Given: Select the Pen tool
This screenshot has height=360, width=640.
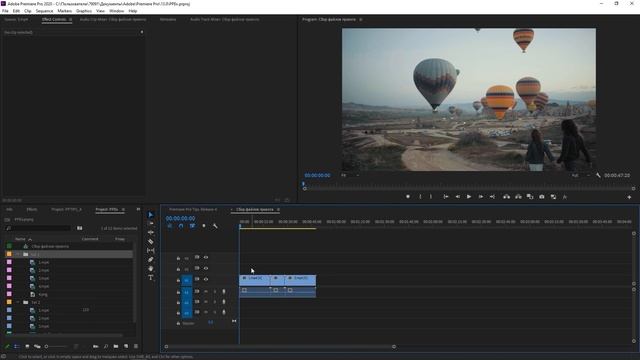Looking at the screenshot, I should click(x=151, y=259).
